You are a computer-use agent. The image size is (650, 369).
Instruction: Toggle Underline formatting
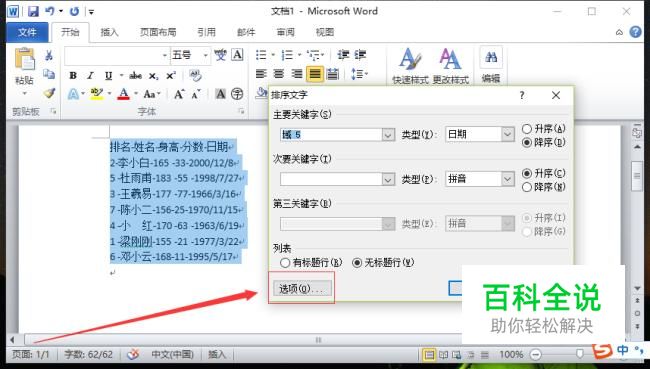click(x=109, y=75)
